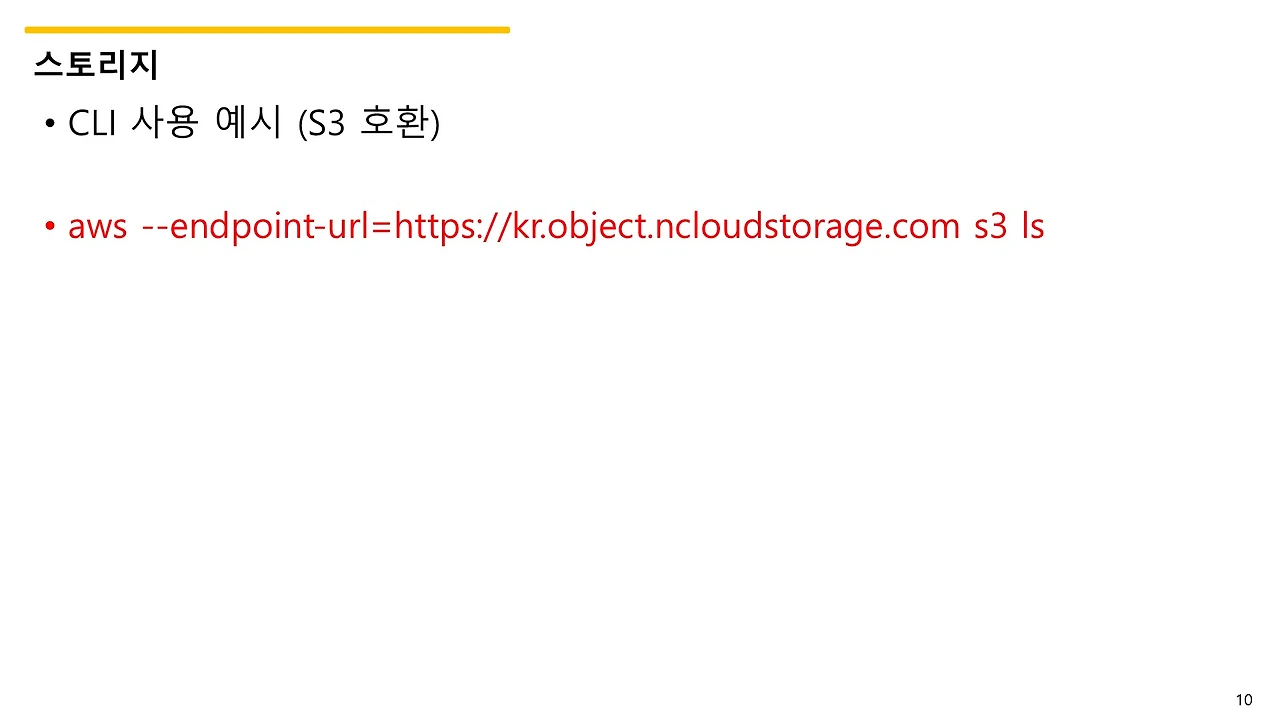Click the red bullet before aws

50,227
